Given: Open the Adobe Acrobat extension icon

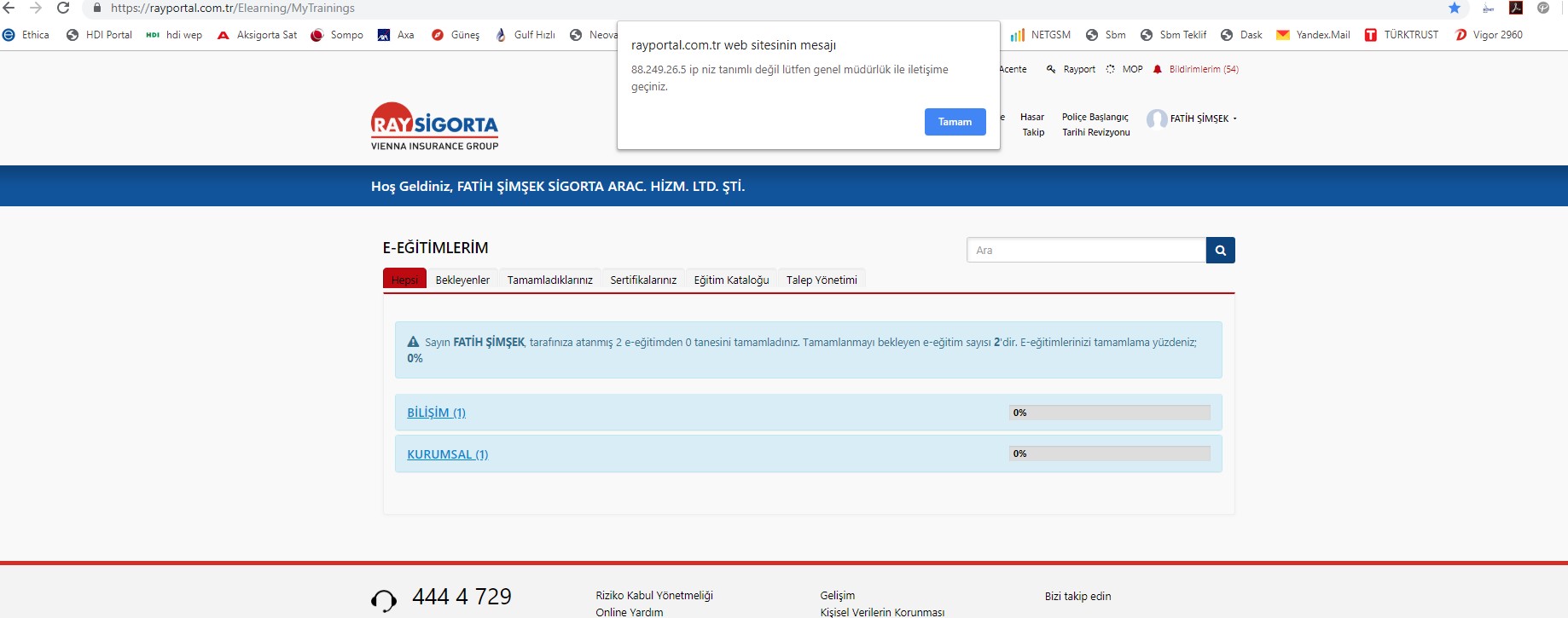Looking at the screenshot, I should pyautogui.click(x=1516, y=8).
